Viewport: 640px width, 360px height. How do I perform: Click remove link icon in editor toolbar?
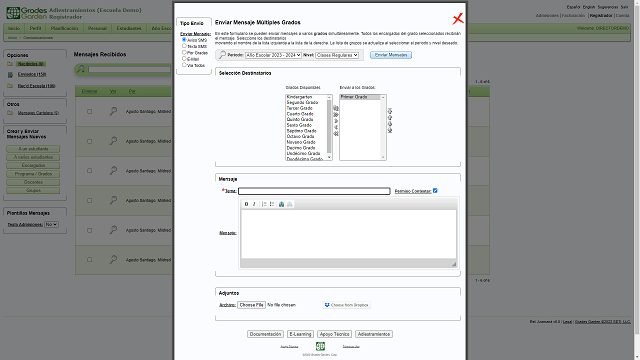point(289,204)
